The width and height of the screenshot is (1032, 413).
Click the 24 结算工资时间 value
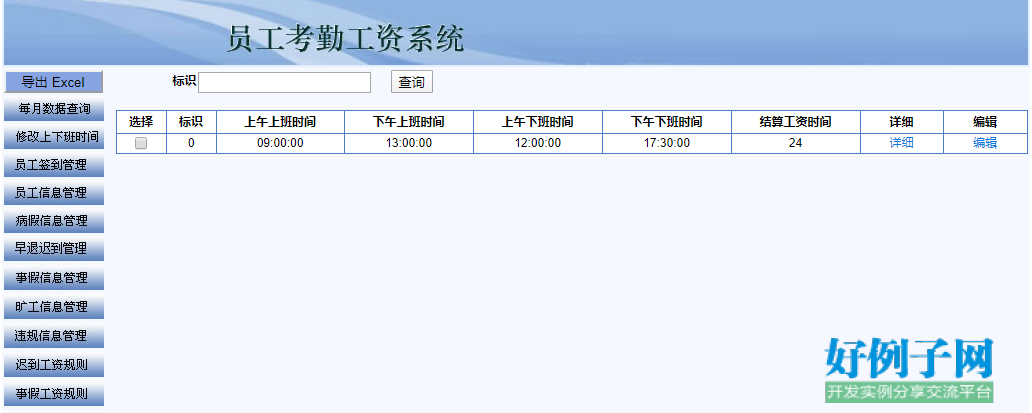point(796,143)
